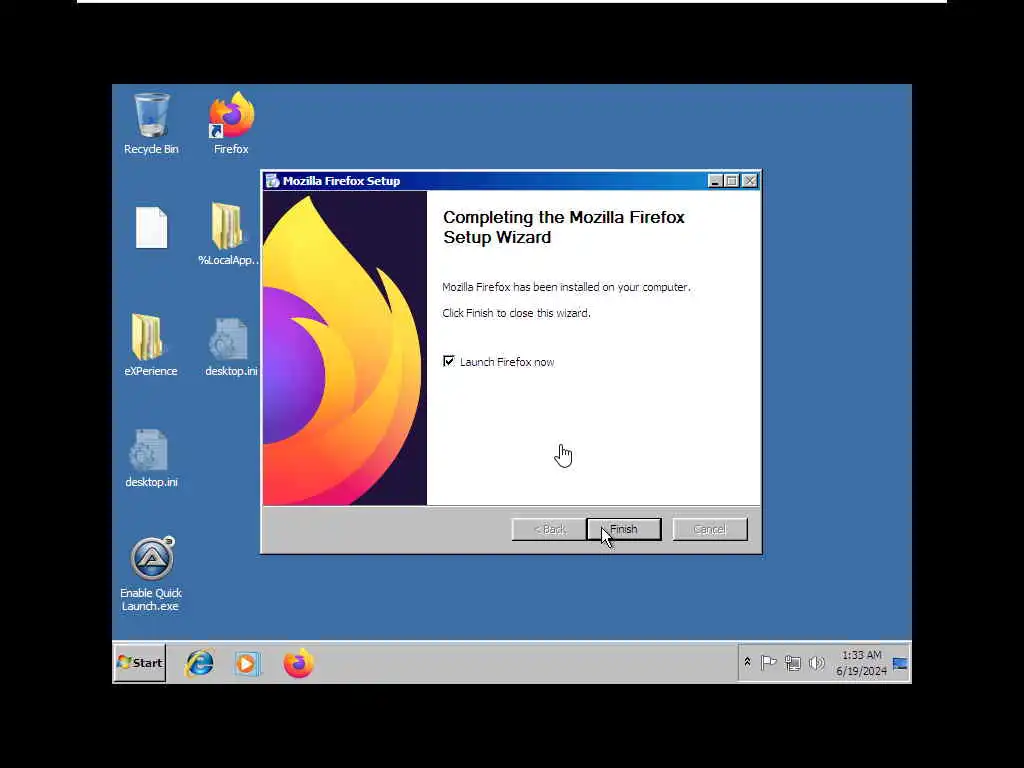This screenshot has height=768, width=1024.
Task: Open the volume speaker tray icon
Action: (816, 663)
